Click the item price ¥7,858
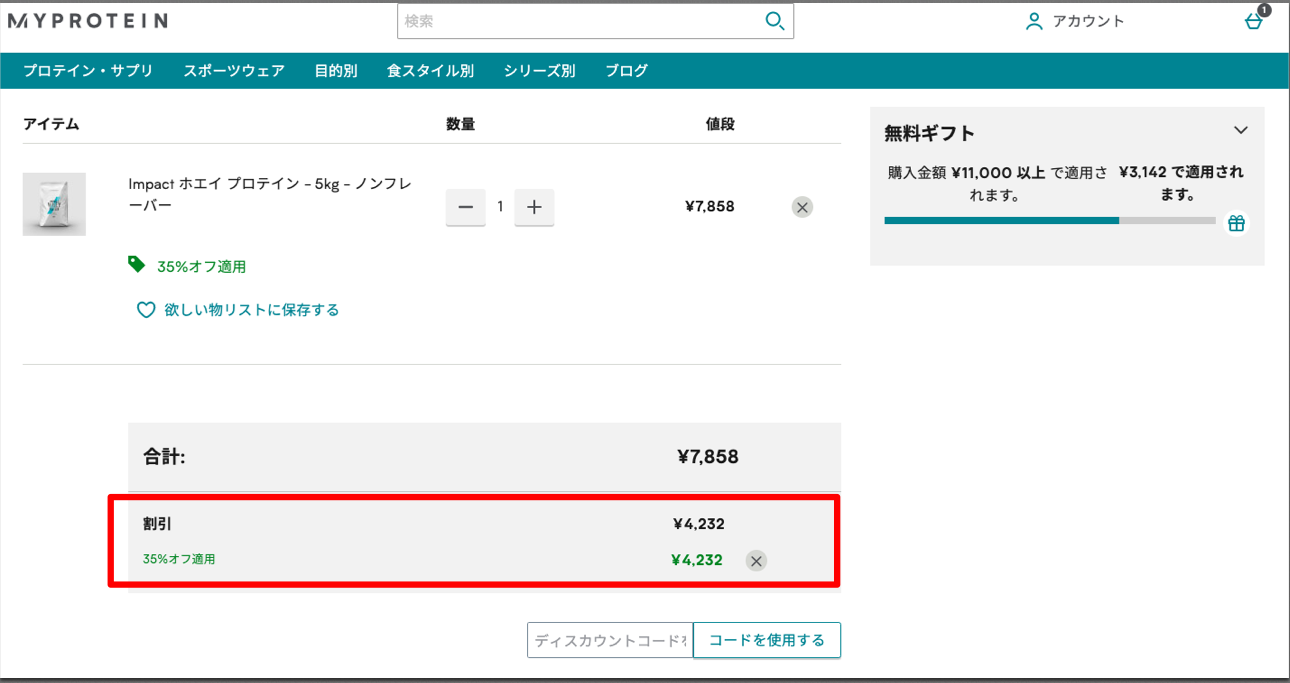This screenshot has height=683, width=1290. 710,207
